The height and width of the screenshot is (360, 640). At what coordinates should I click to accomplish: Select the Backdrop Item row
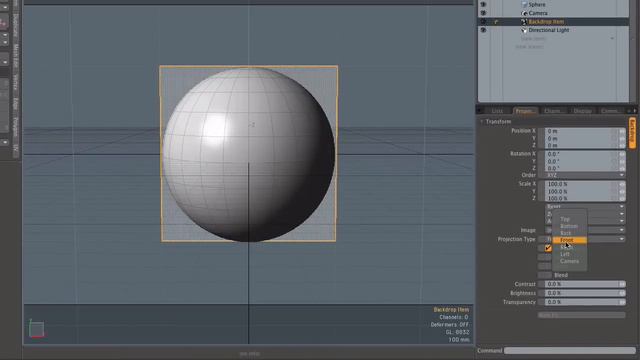point(553,22)
